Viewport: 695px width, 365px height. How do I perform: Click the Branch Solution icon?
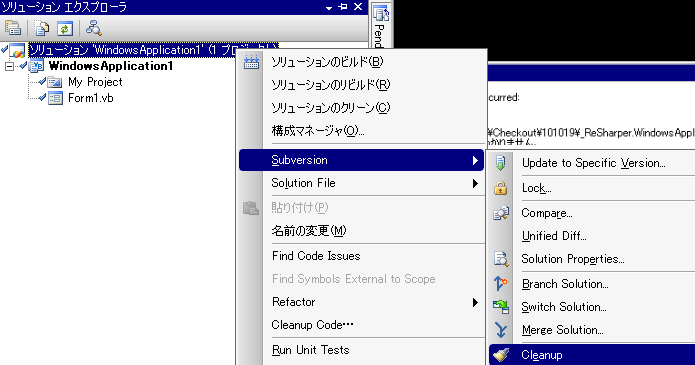[x=501, y=284]
